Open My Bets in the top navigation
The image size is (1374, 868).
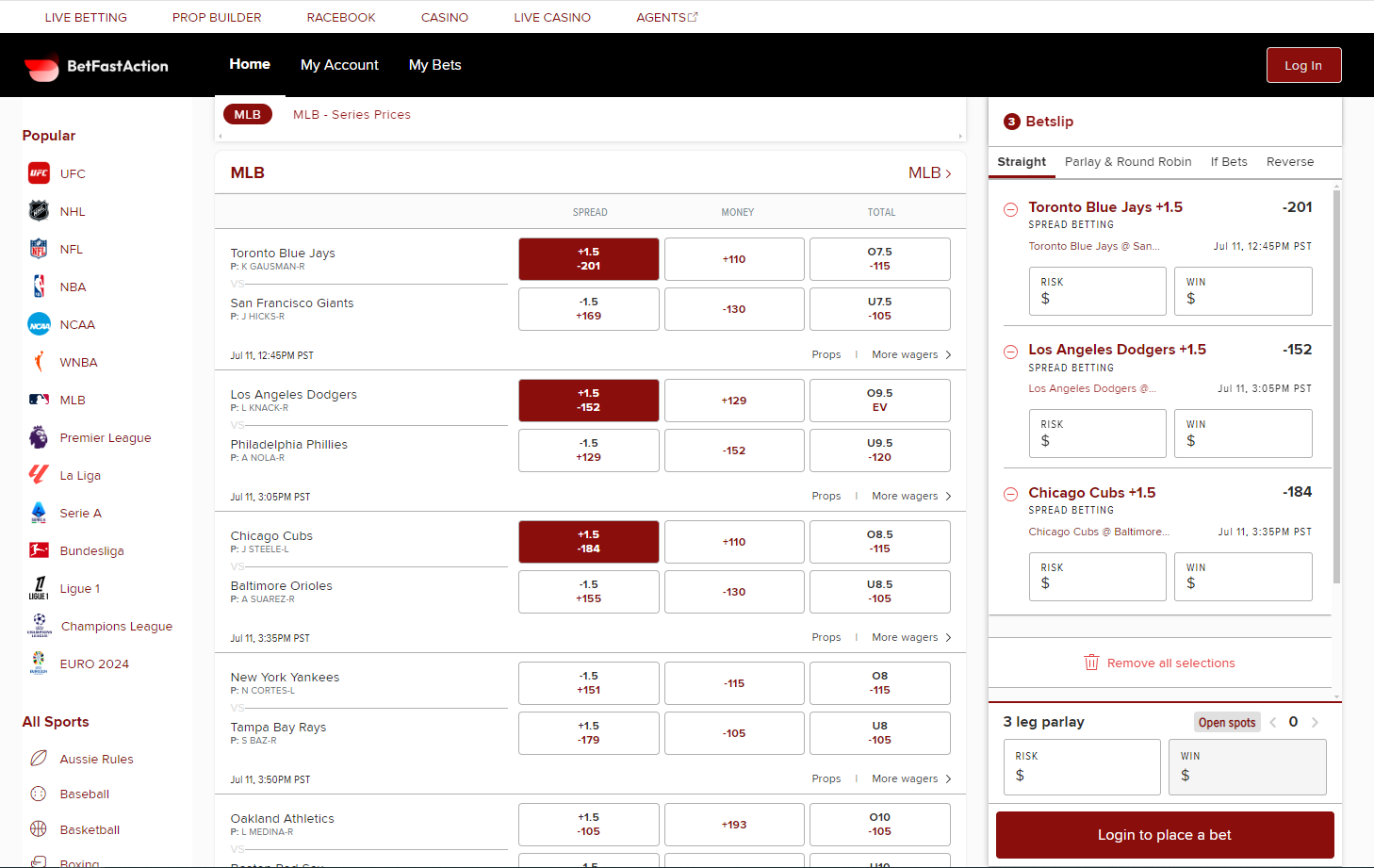point(435,65)
